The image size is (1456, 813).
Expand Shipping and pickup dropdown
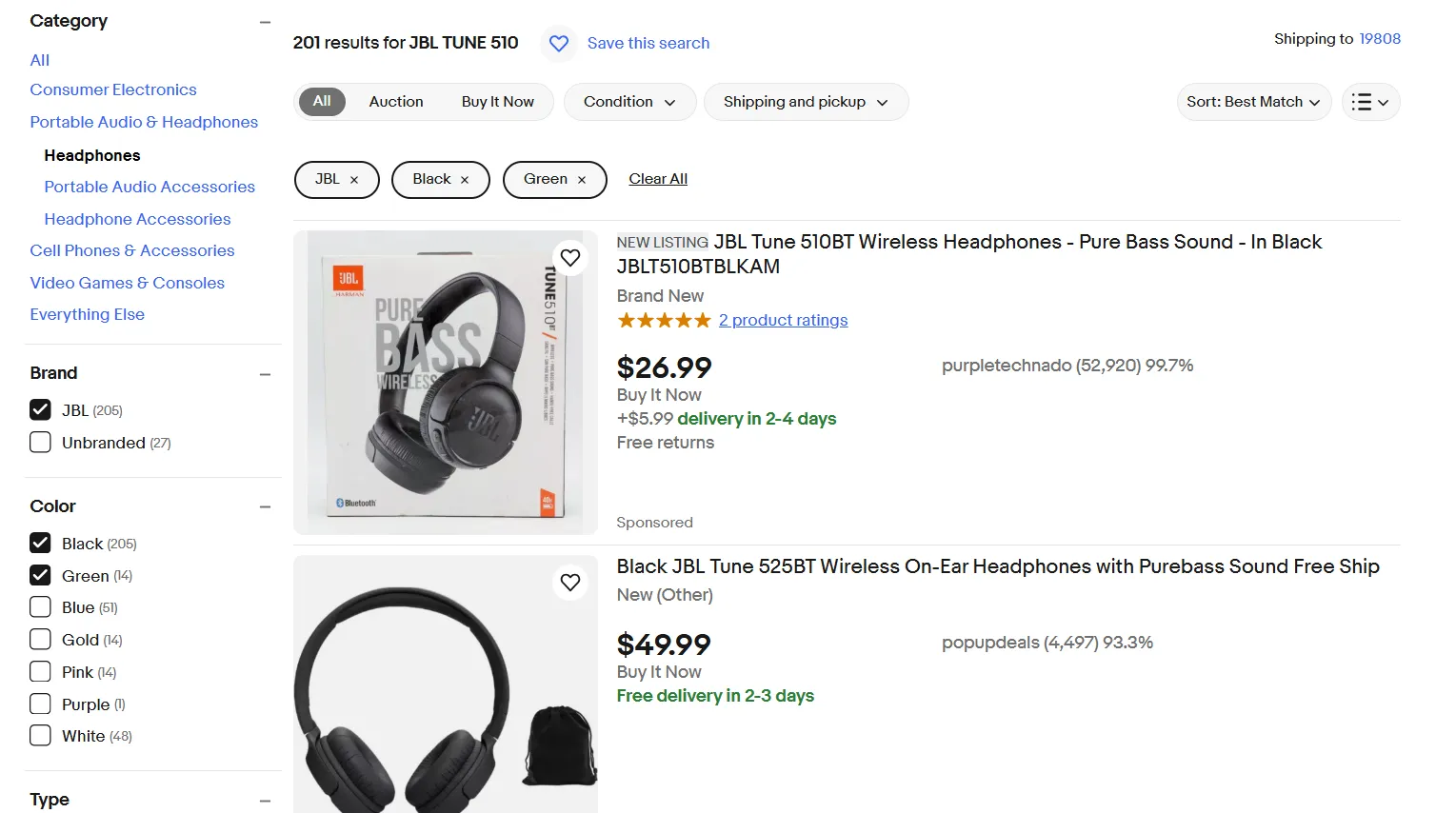(806, 102)
